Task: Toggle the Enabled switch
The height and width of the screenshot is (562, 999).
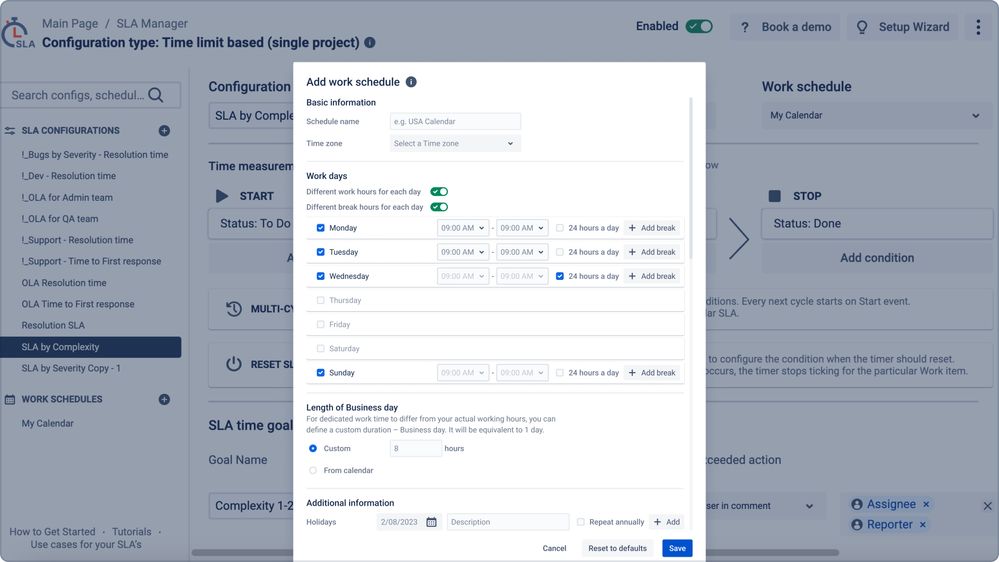Action: 699,26
